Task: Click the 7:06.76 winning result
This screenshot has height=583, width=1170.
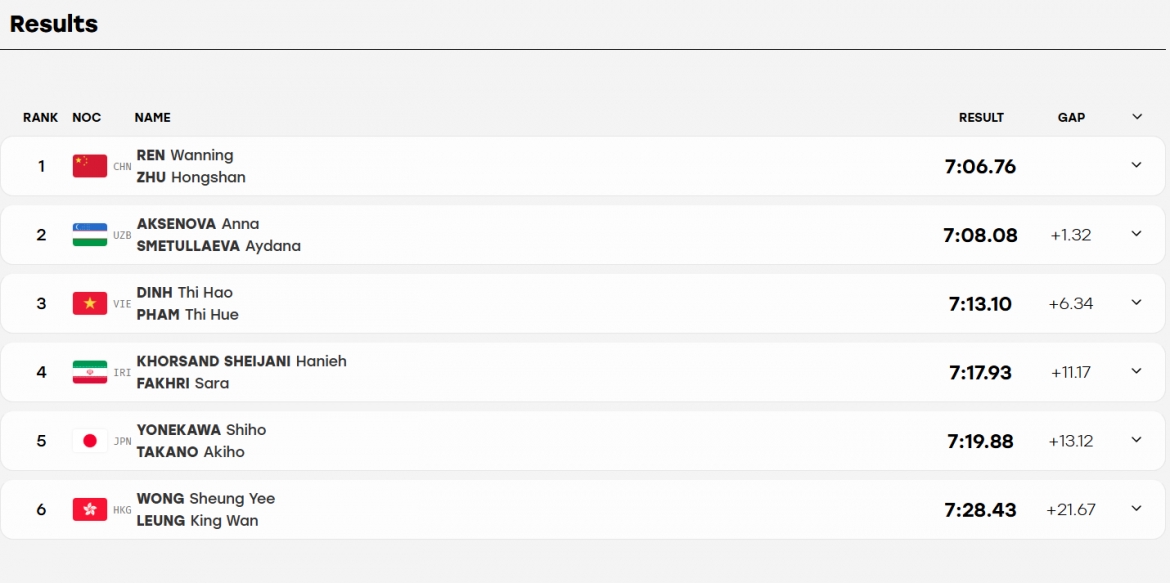Action: click(x=980, y=166)
